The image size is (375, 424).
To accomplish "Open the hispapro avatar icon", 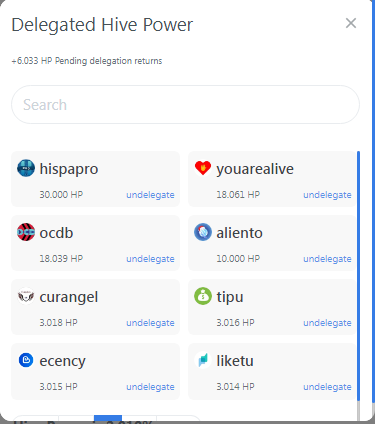I will [26, 168].
